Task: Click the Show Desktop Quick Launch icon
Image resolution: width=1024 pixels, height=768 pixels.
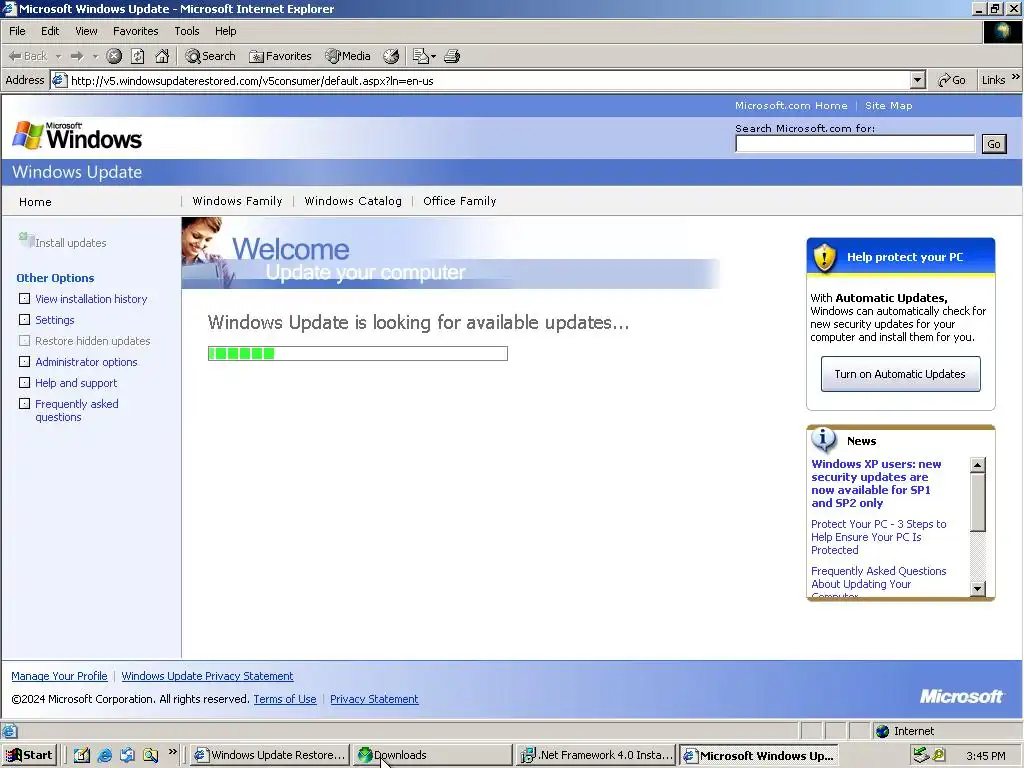Action: pos(82,755)
